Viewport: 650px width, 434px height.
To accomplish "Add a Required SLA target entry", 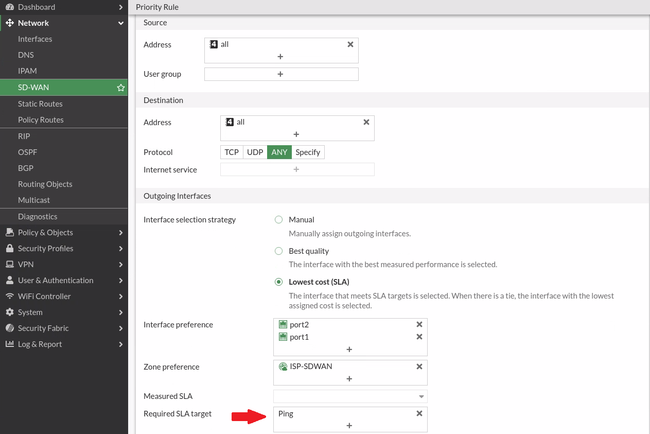I will 349,426.
